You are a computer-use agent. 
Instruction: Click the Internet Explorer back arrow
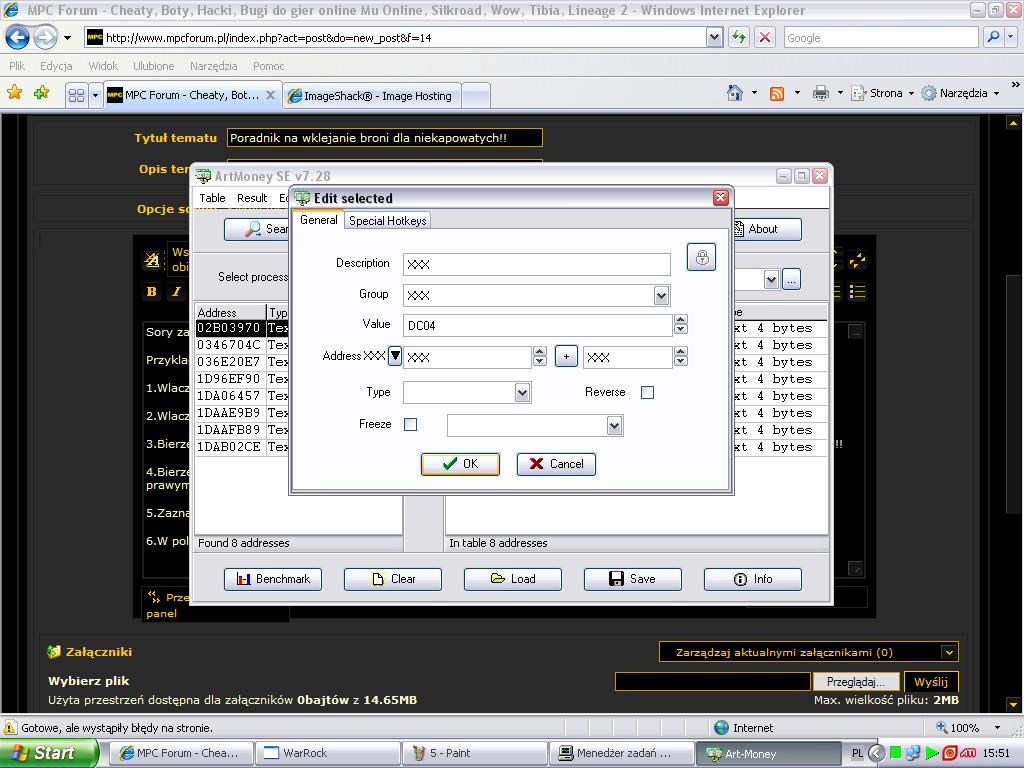pos(18,37)
